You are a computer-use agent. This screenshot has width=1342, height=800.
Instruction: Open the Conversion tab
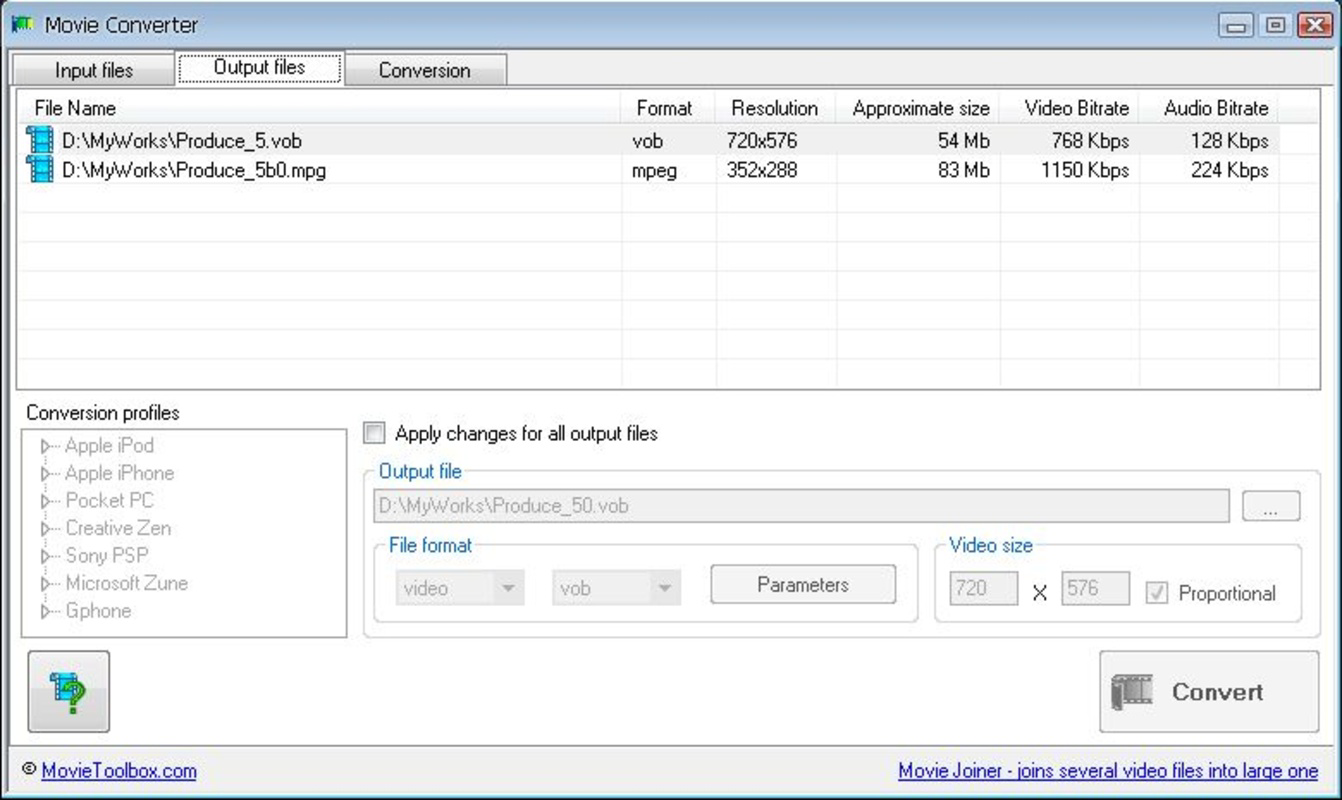tap(425, 70)
